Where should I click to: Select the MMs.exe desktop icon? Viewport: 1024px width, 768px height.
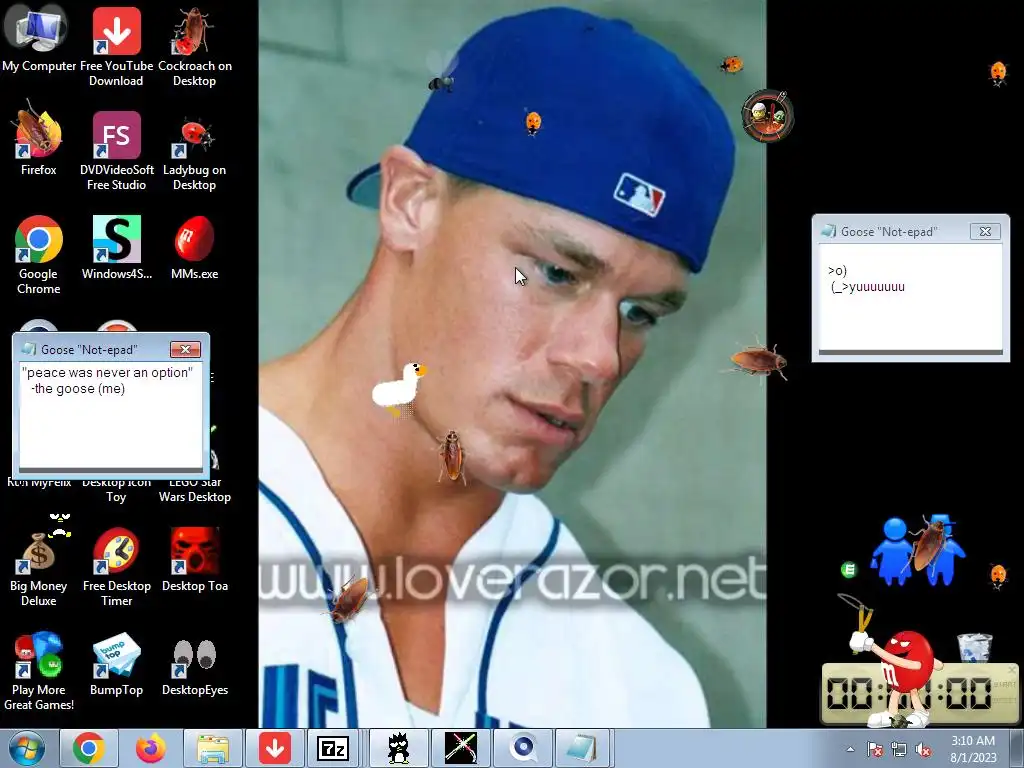coord(194,248)
